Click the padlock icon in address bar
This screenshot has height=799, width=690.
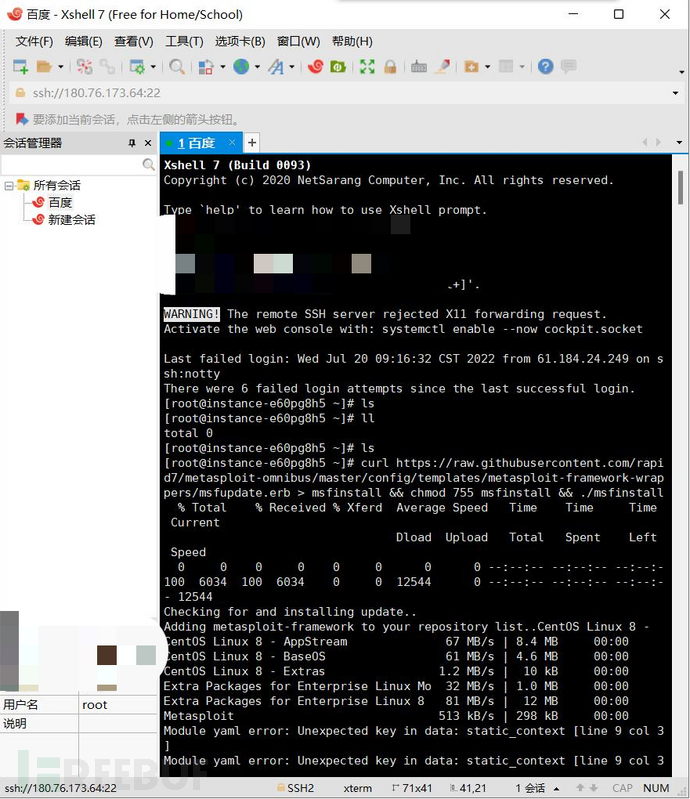20,93
